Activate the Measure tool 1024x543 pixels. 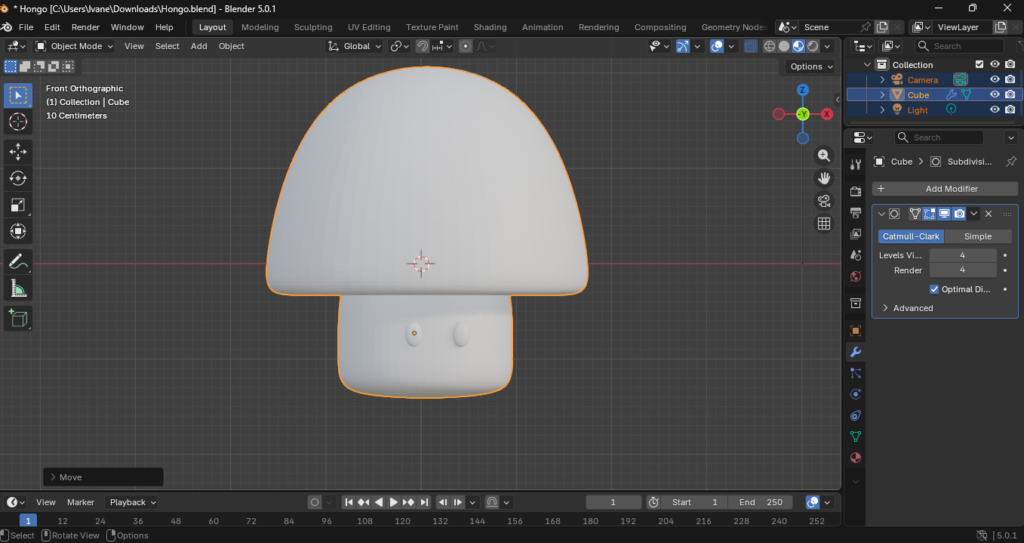[x=18, y=289]
